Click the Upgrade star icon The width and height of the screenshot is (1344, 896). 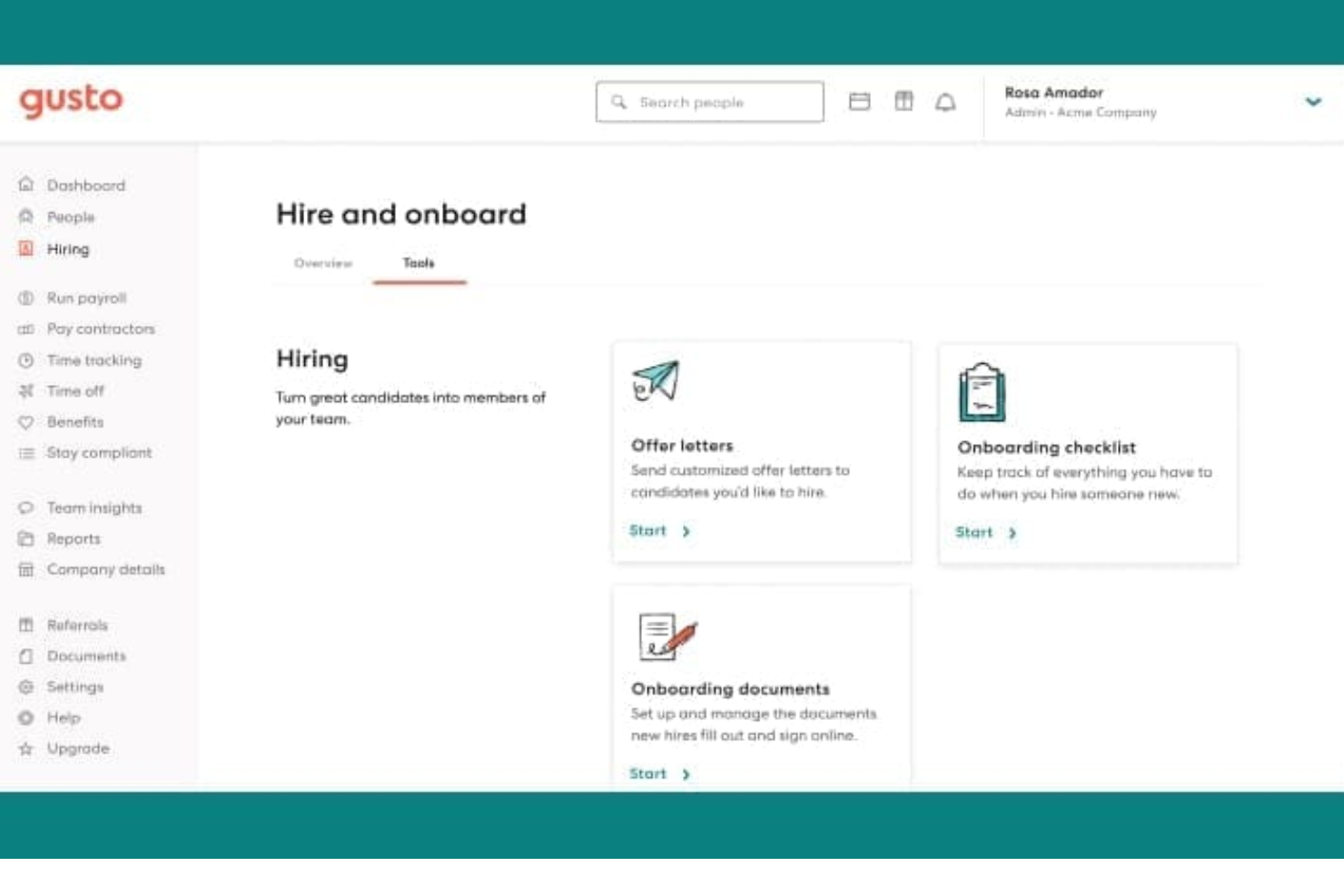pos(26,748)
